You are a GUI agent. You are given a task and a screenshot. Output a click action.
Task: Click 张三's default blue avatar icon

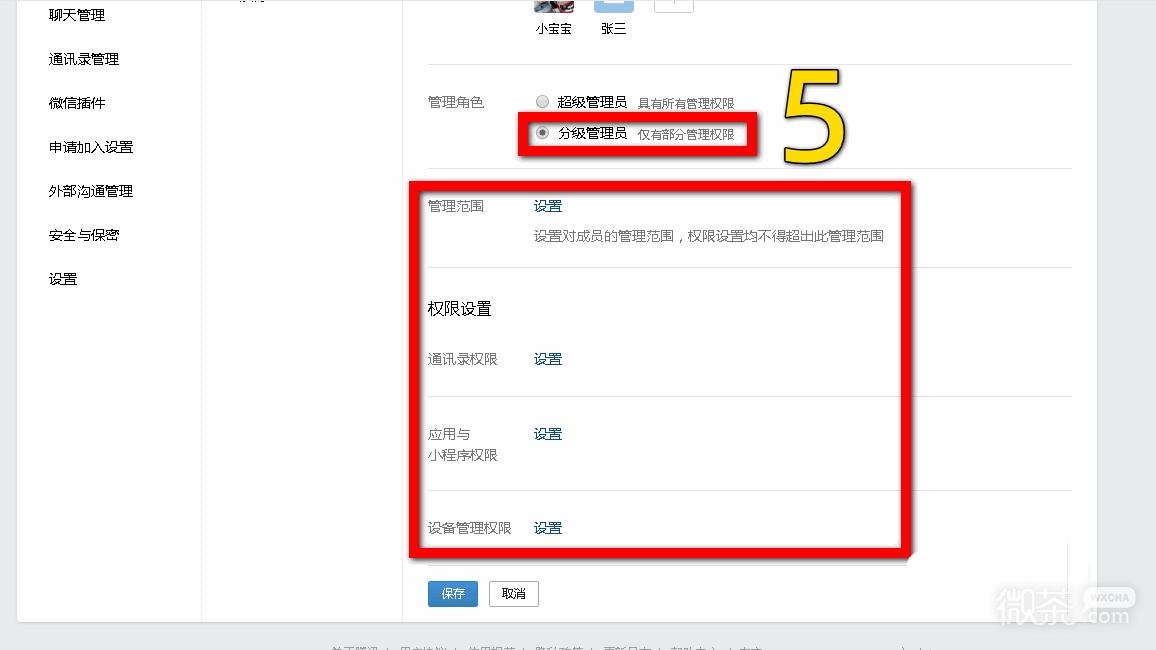(613, 4)
